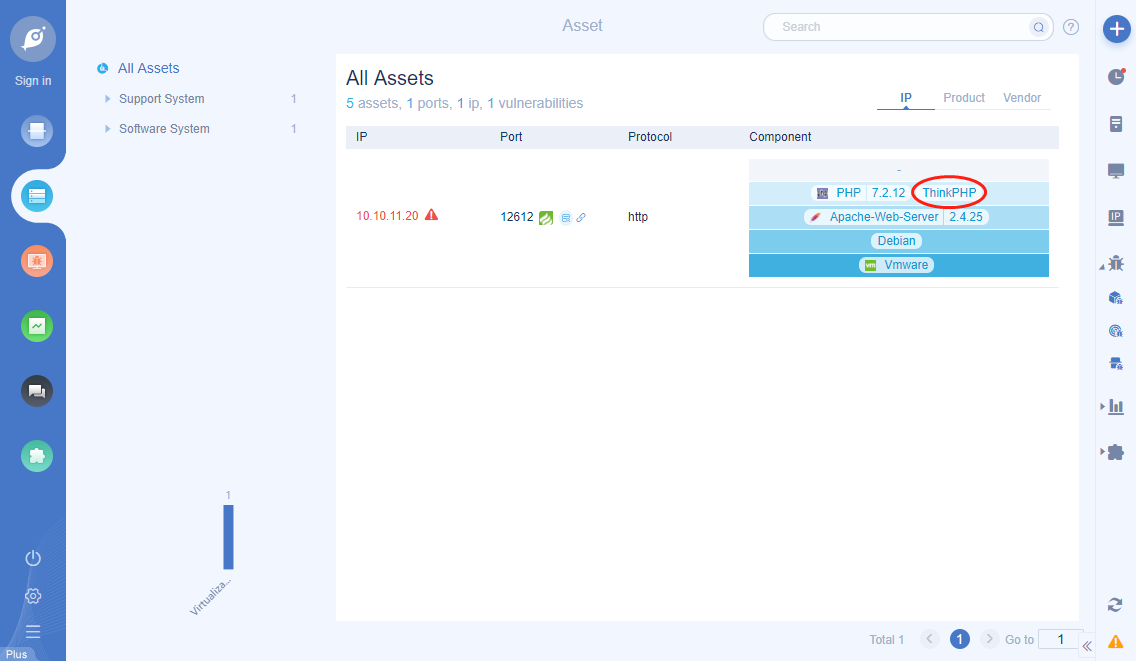Click the blue plus new scan button
The width and height of the screenshot is (1136, 661).
[x=1116, y=29]
